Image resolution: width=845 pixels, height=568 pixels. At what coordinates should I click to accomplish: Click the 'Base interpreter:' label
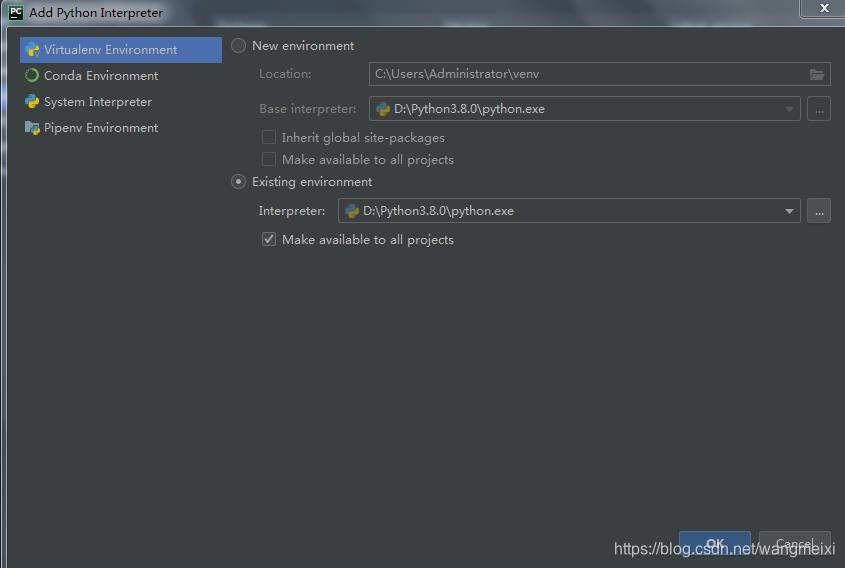(x=308, y=109)
